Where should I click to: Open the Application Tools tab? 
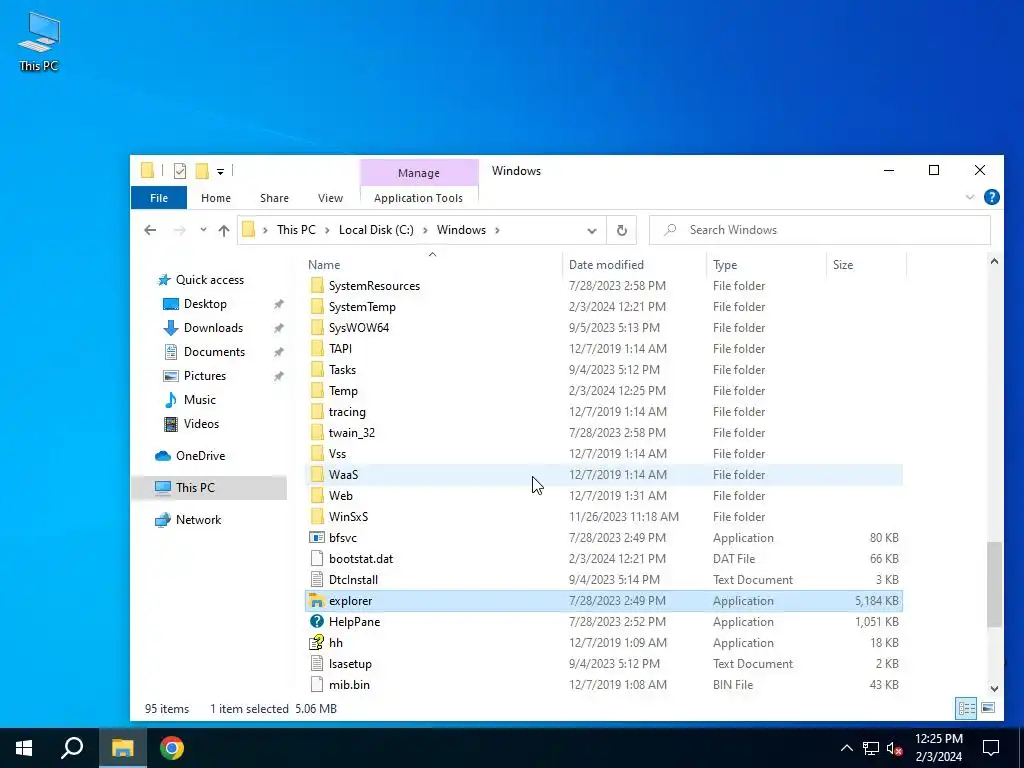(x=419, y=198)
